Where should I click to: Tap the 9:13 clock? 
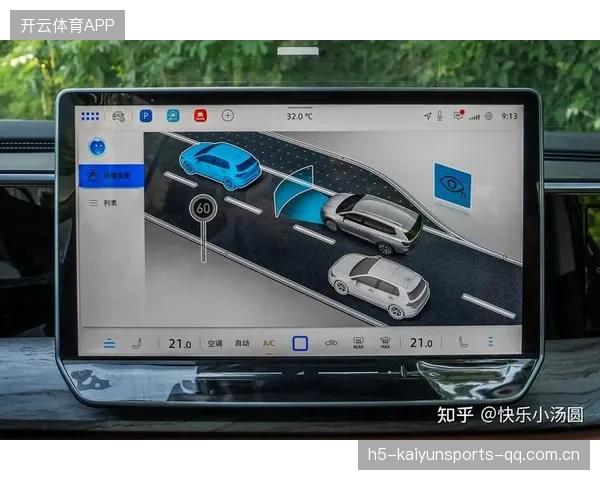tap(509, 116)
